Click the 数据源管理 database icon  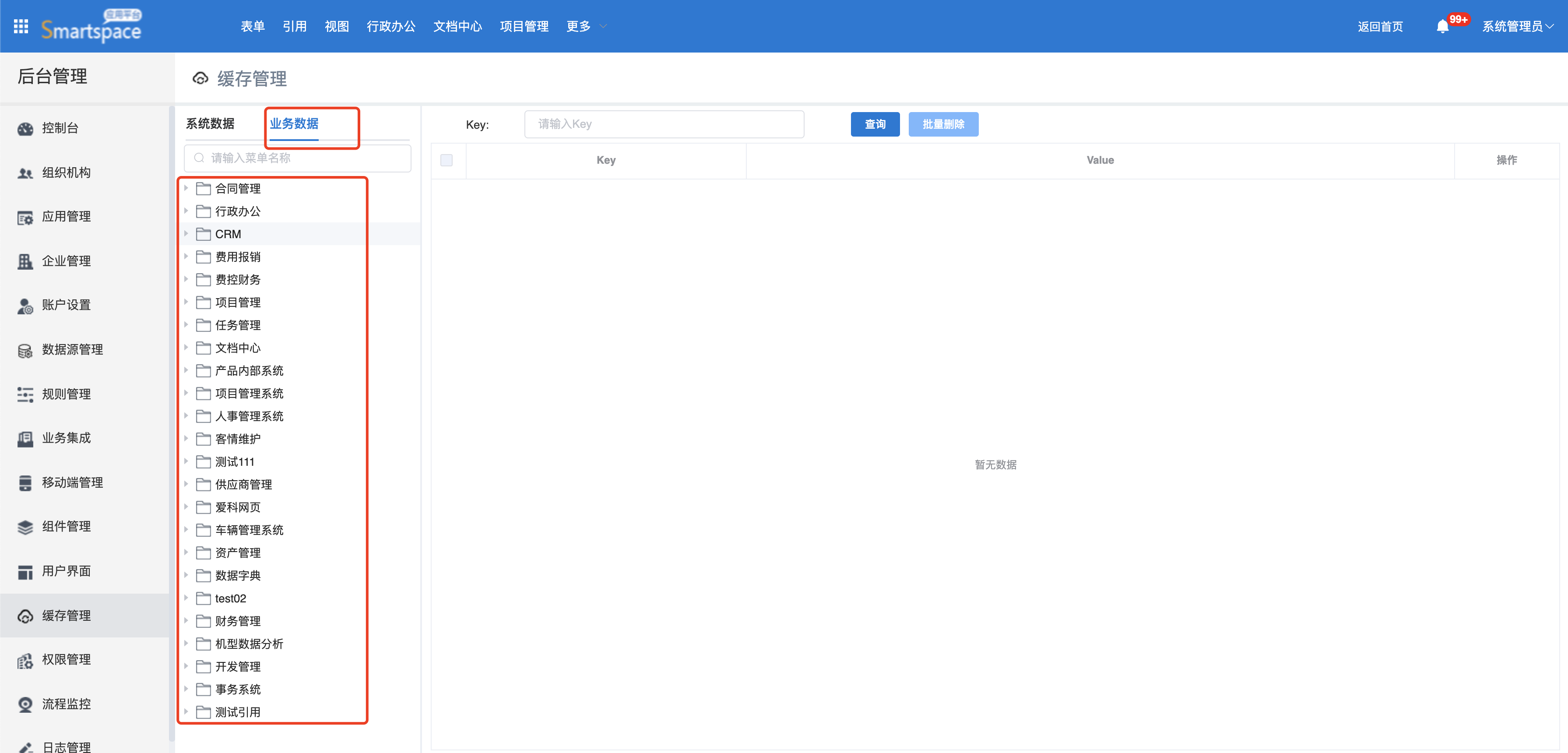coord(25,350)
